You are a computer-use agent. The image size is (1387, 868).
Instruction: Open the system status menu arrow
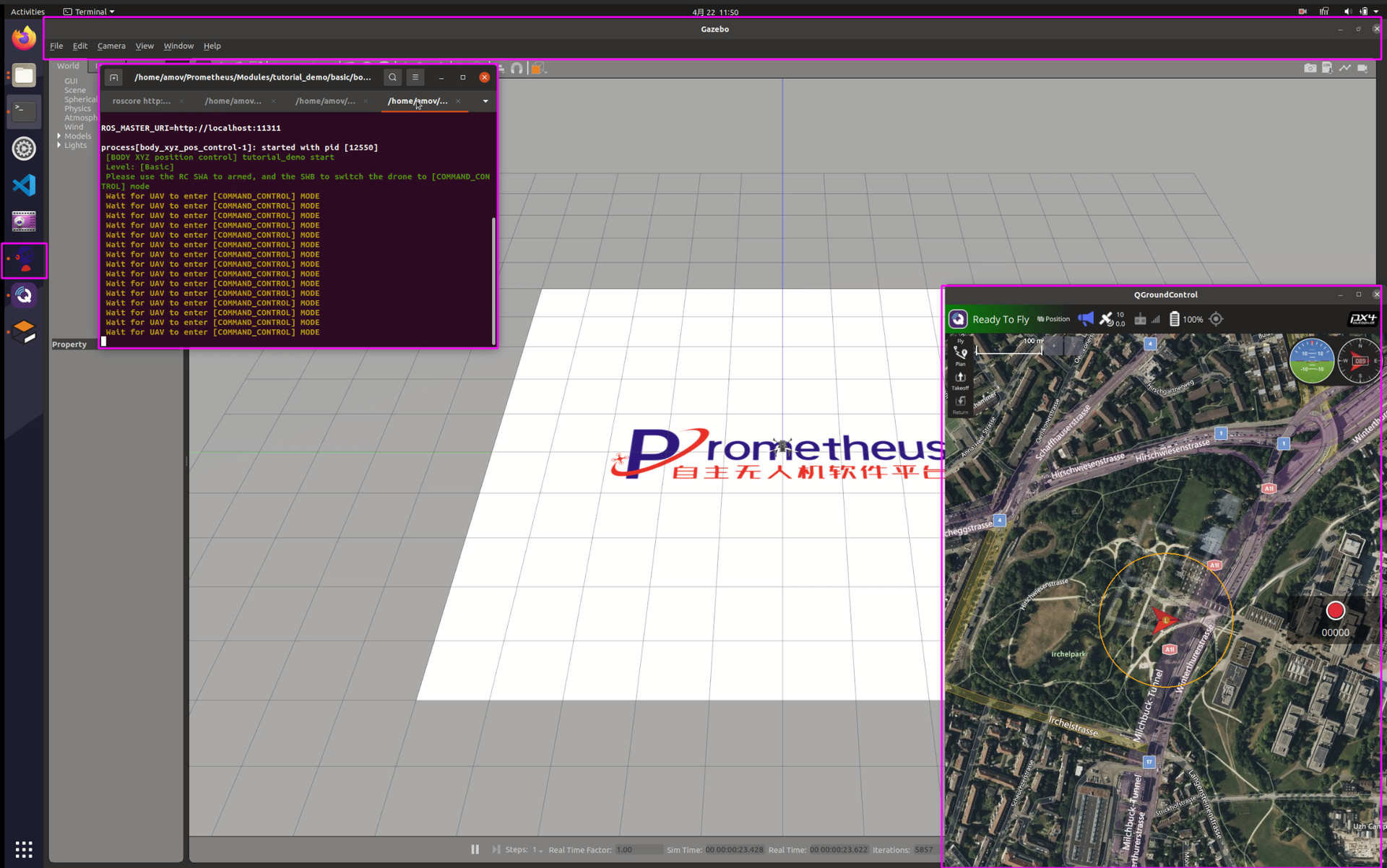point(1377,12)
